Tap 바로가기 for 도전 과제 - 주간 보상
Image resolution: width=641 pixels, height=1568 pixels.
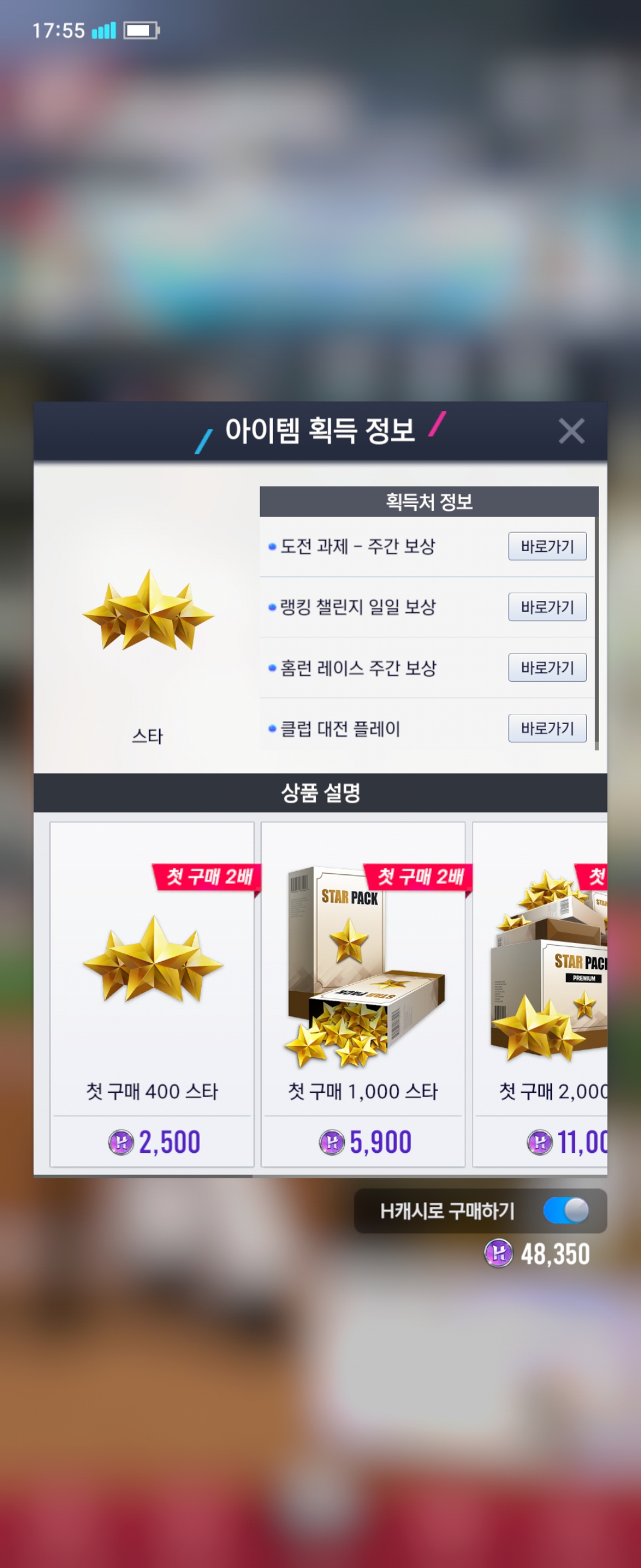tap(547, 546)
